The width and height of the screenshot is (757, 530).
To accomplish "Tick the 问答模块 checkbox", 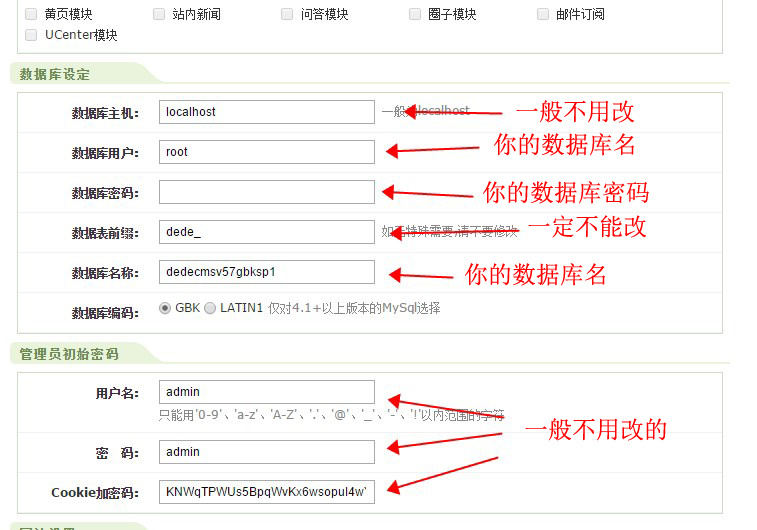I will tap(287, 14).
